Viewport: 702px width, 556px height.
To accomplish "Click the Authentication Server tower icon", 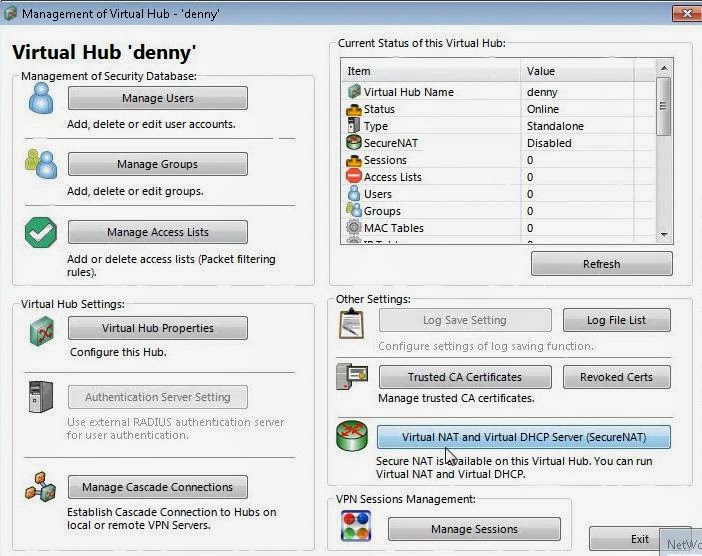I will (41, 397).
